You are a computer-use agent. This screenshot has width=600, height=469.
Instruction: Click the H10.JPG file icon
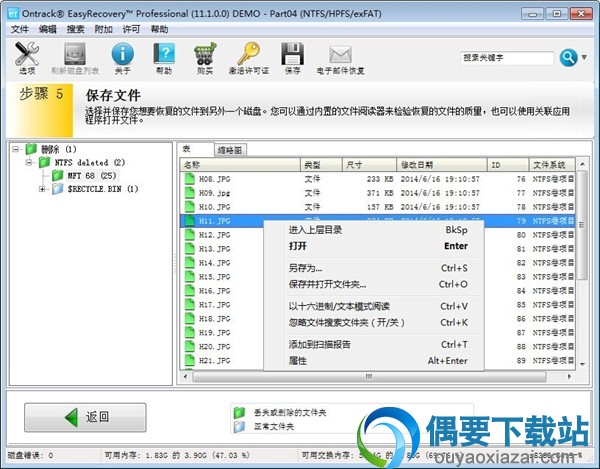click(x=190, y=207)
